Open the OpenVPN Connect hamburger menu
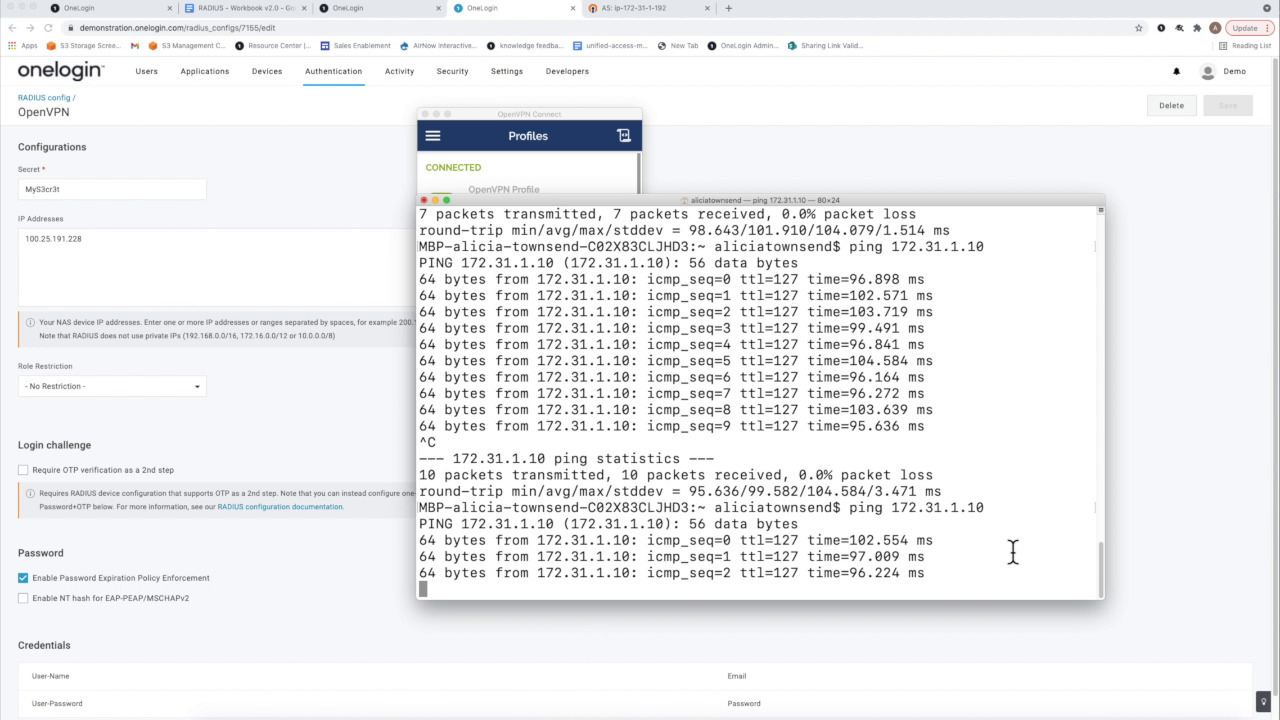Viewport: 1280px width, 720px height. (x=432, y=135)
